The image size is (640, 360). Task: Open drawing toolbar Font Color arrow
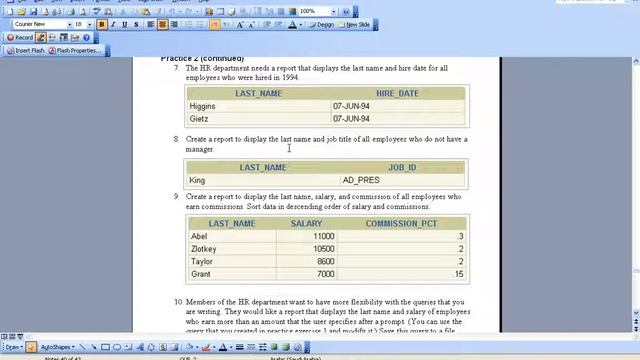(x=231, y=347)
